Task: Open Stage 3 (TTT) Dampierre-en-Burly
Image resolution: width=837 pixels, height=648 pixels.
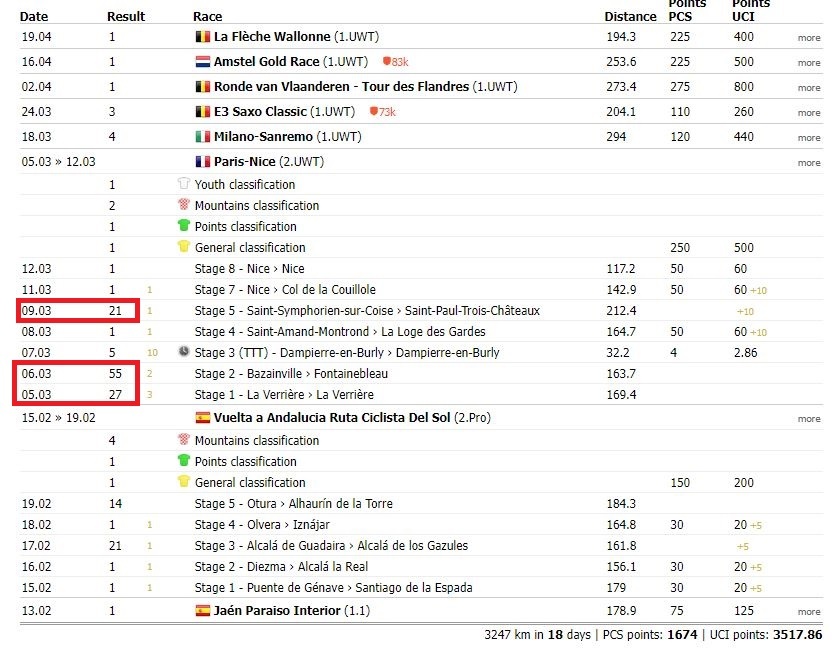Action: pyautogui.click(x=347, y=353)
